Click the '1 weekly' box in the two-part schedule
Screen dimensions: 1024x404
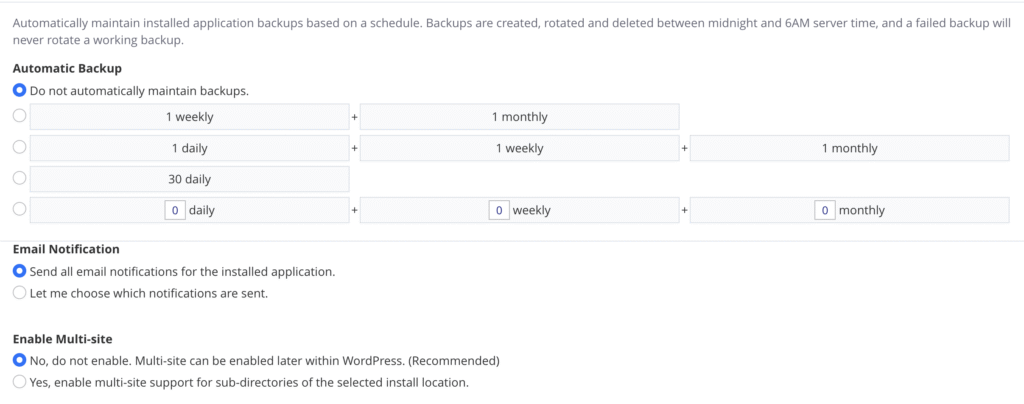click(190, 117)
